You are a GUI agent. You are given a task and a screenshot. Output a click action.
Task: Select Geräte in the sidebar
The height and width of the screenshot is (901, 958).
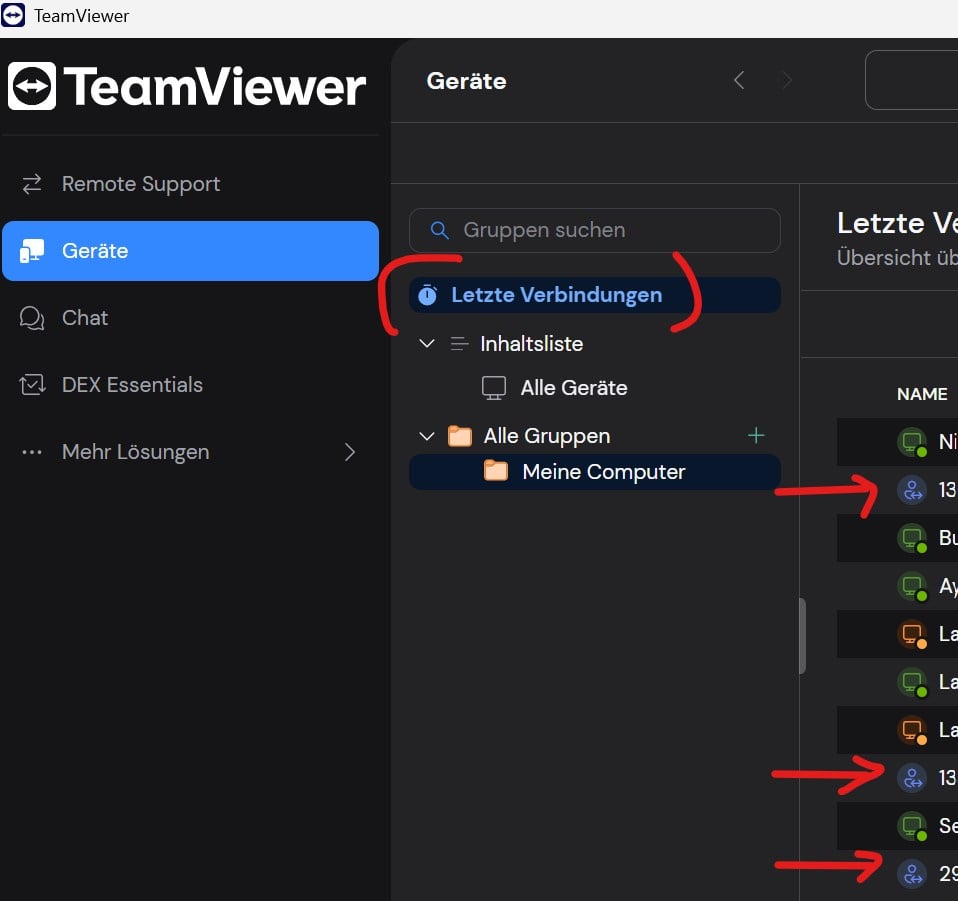191,251
